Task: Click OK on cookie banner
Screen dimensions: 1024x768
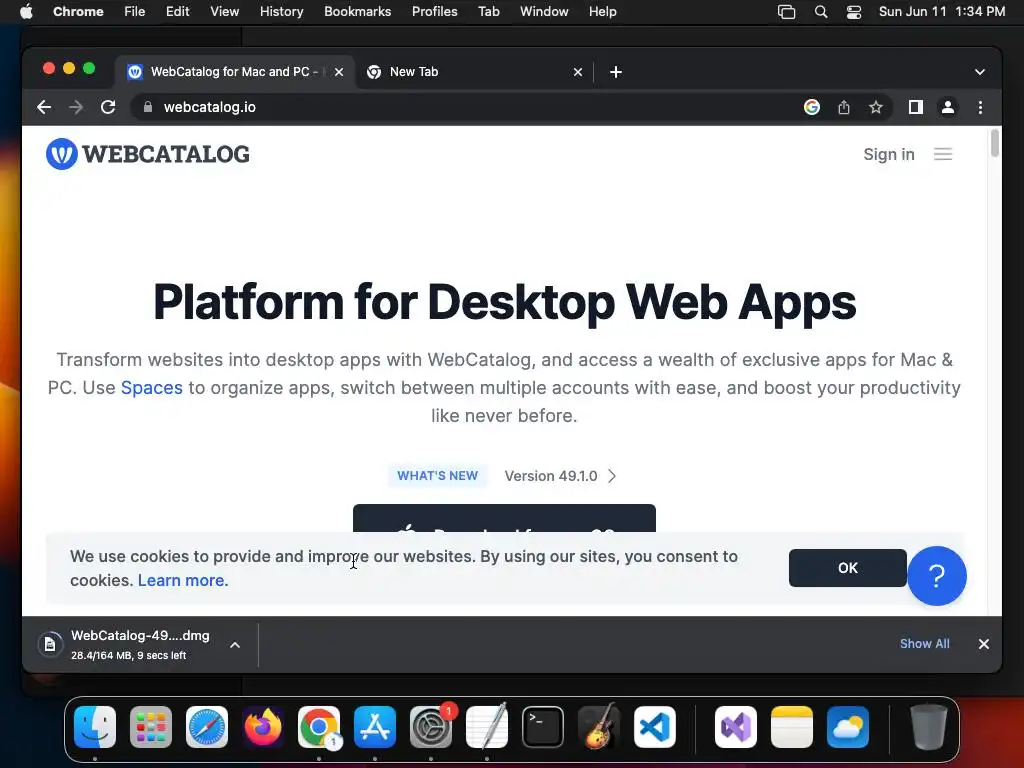Action: pyautogui.click(x=847, y=568)
